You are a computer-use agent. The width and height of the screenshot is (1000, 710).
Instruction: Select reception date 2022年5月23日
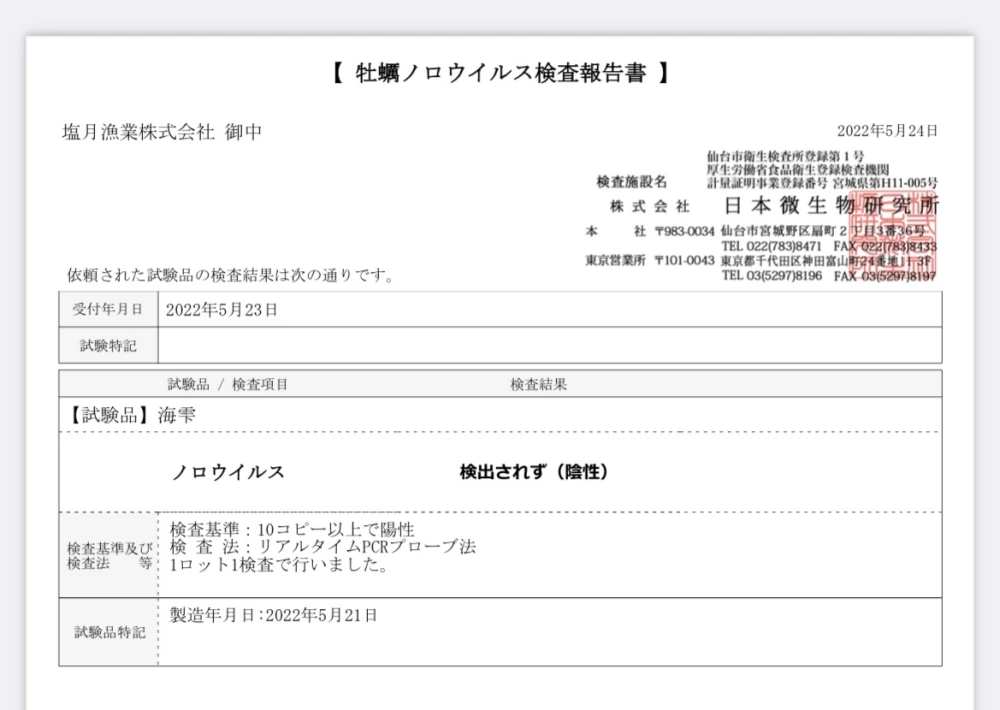222,310
